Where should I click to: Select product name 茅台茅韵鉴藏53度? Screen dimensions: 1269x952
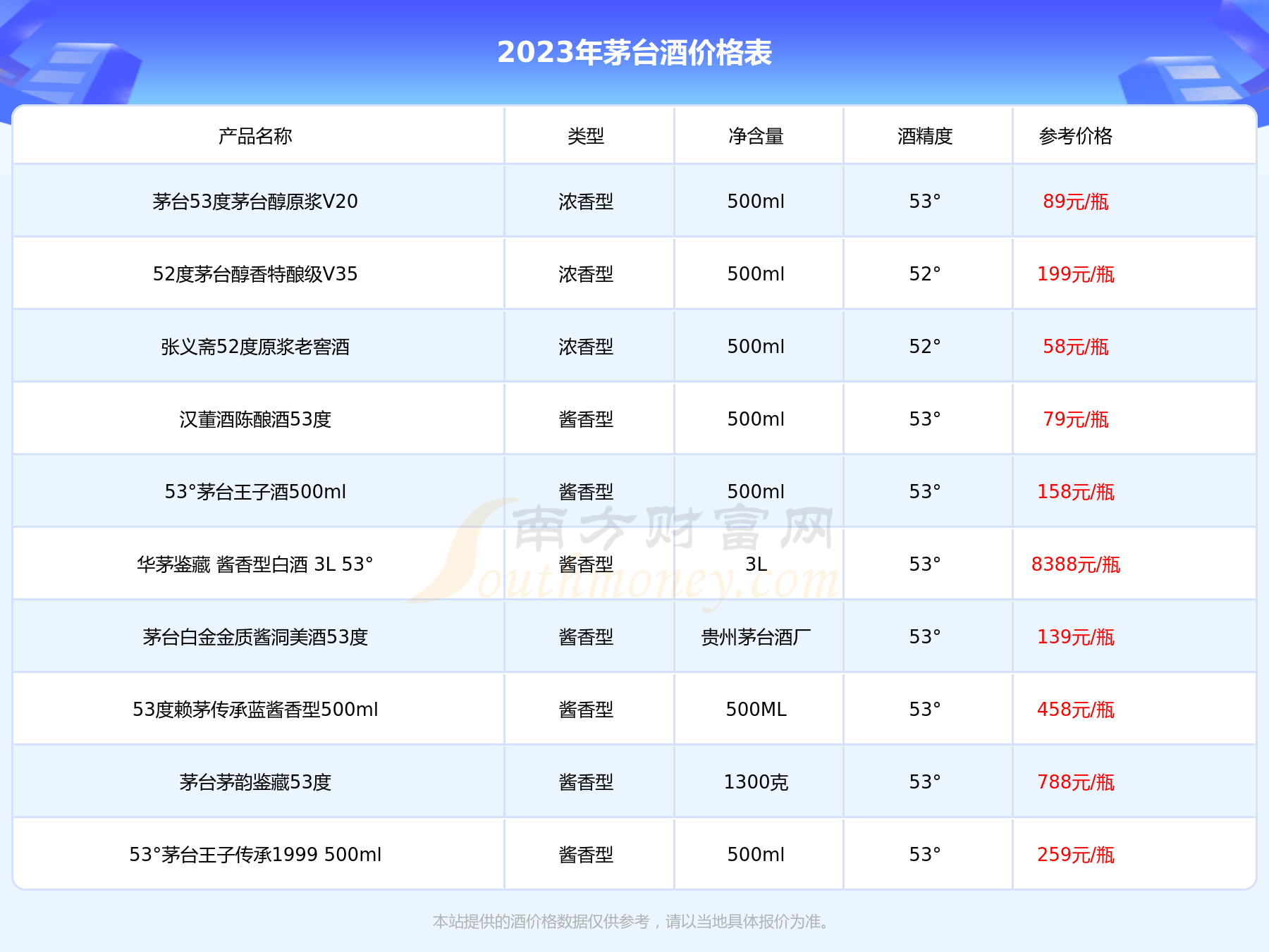coord(255,782)
